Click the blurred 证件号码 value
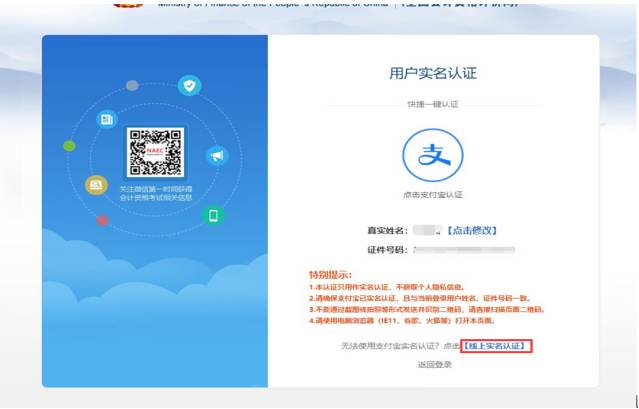The image size is (639, 409). (x=458, y=249)
